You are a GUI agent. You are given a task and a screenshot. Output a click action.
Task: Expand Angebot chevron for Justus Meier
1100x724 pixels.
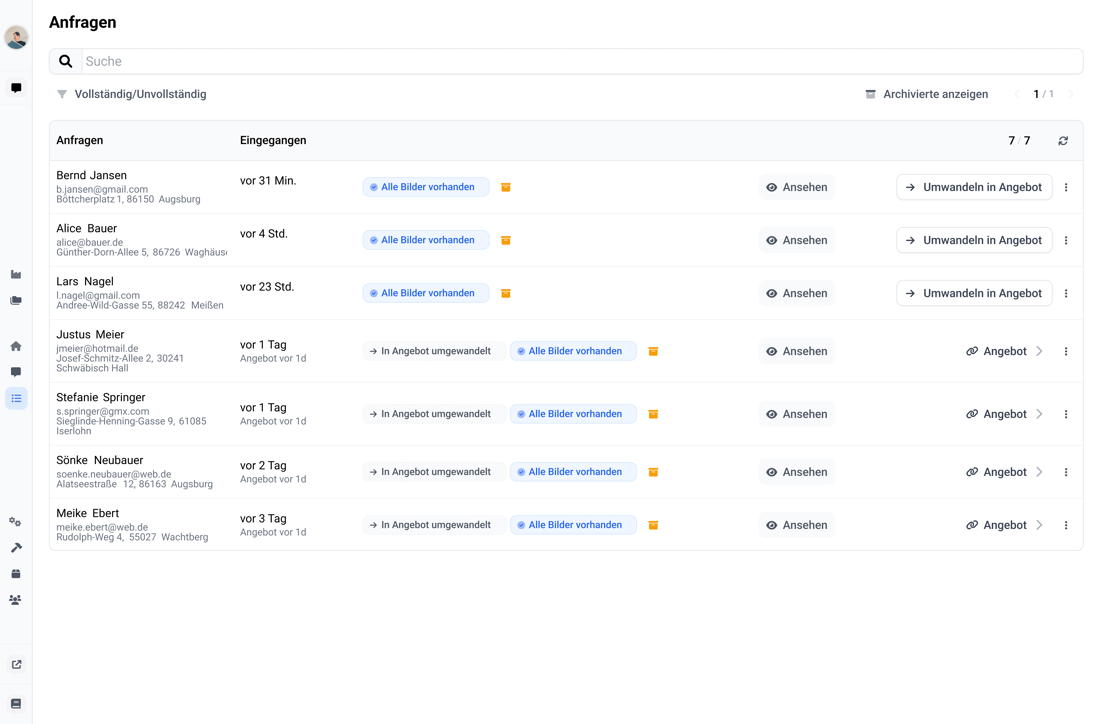tap(1040, 351)
